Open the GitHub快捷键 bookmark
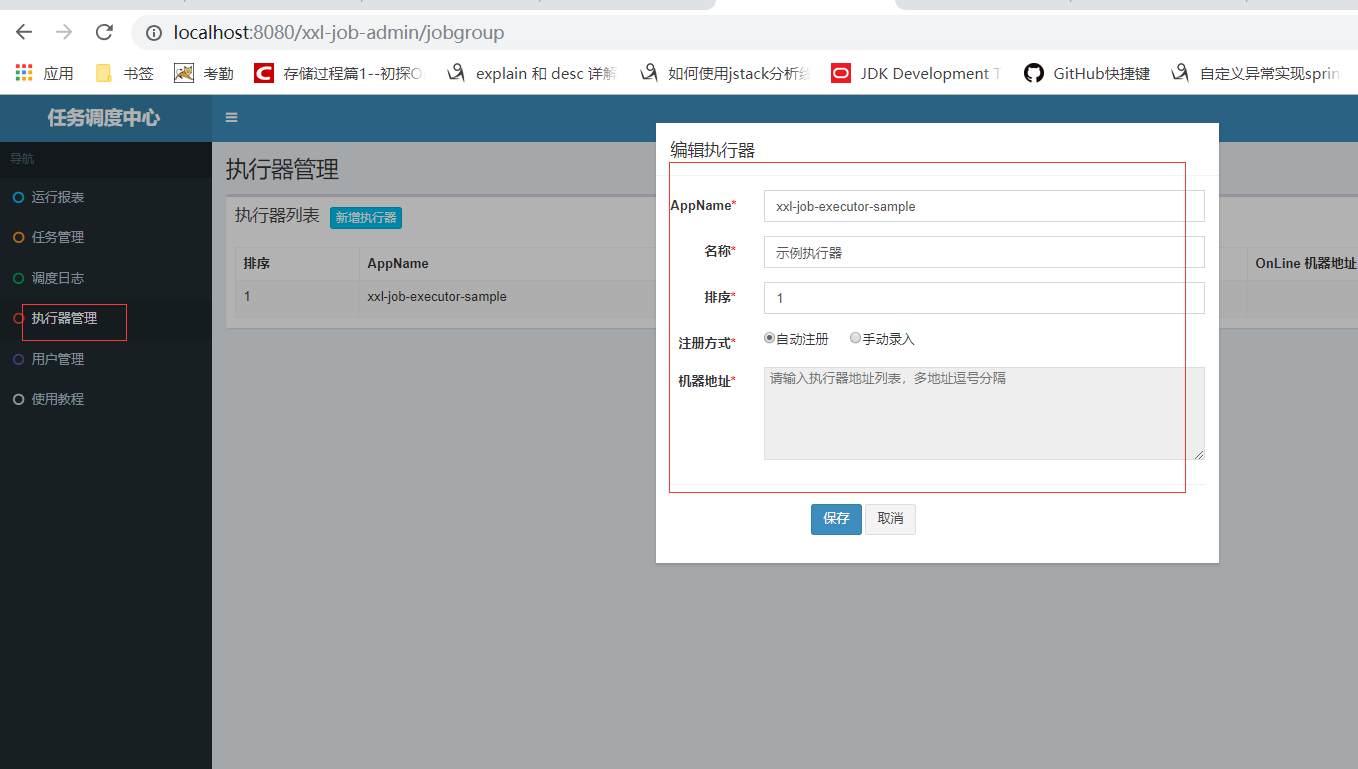 click(1087, 73)
